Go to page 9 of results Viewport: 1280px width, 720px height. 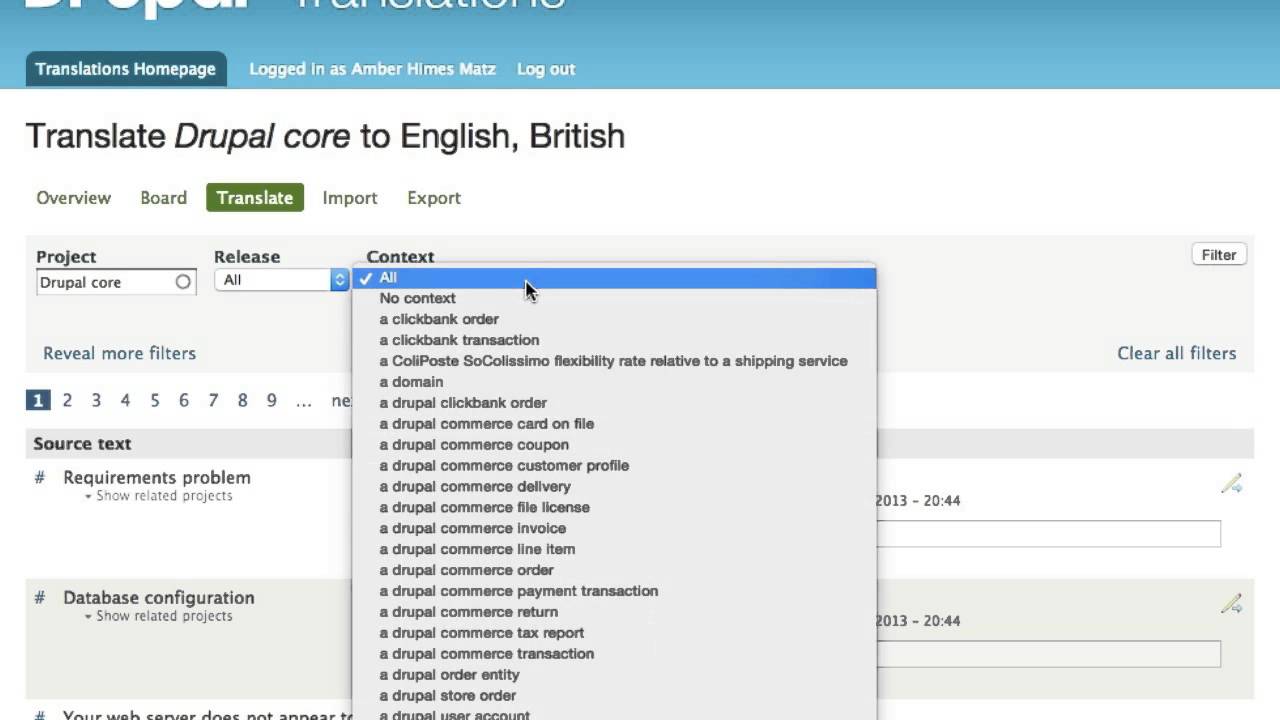(x=271, y=400)
